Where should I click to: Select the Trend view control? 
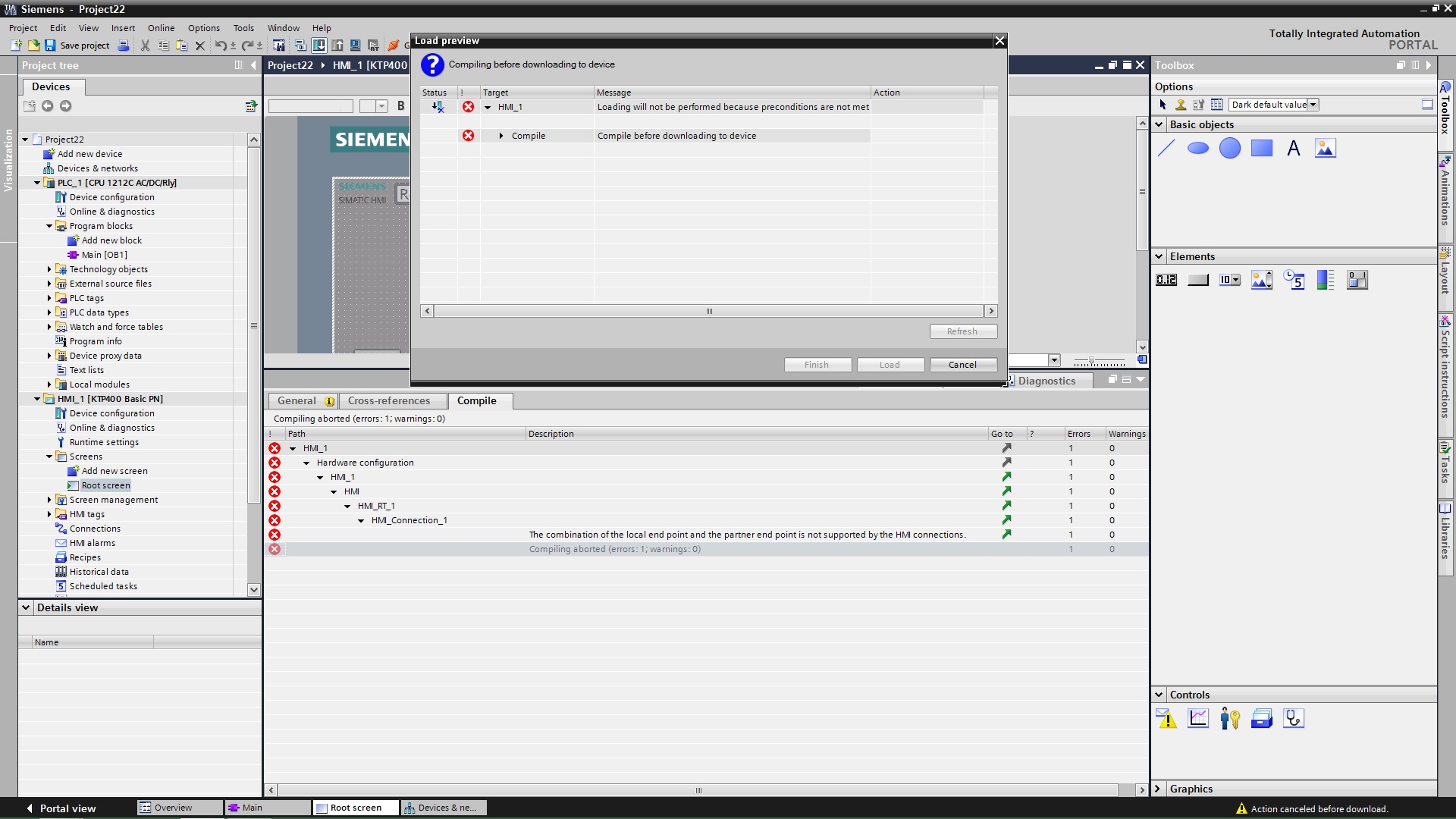pos(1198,718)
